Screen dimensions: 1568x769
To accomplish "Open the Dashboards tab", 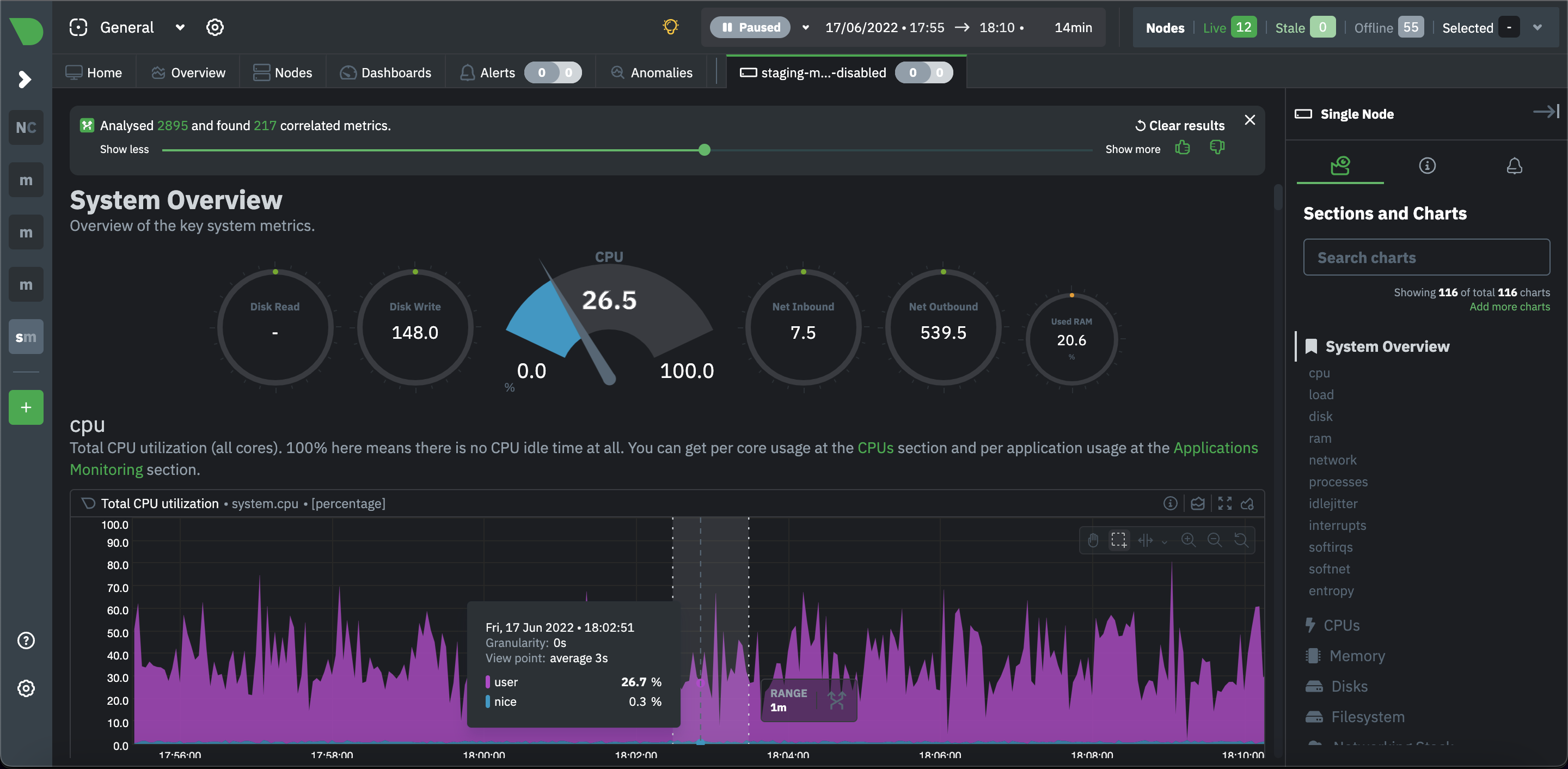I will click(385, 72).
